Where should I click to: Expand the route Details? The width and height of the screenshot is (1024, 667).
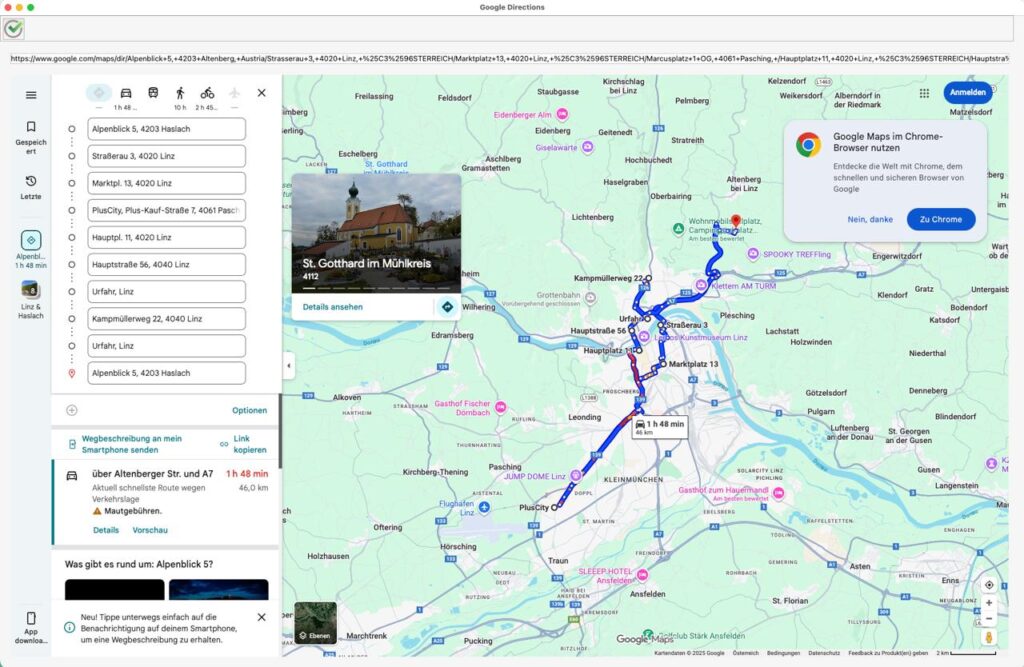tap(105, 530)
